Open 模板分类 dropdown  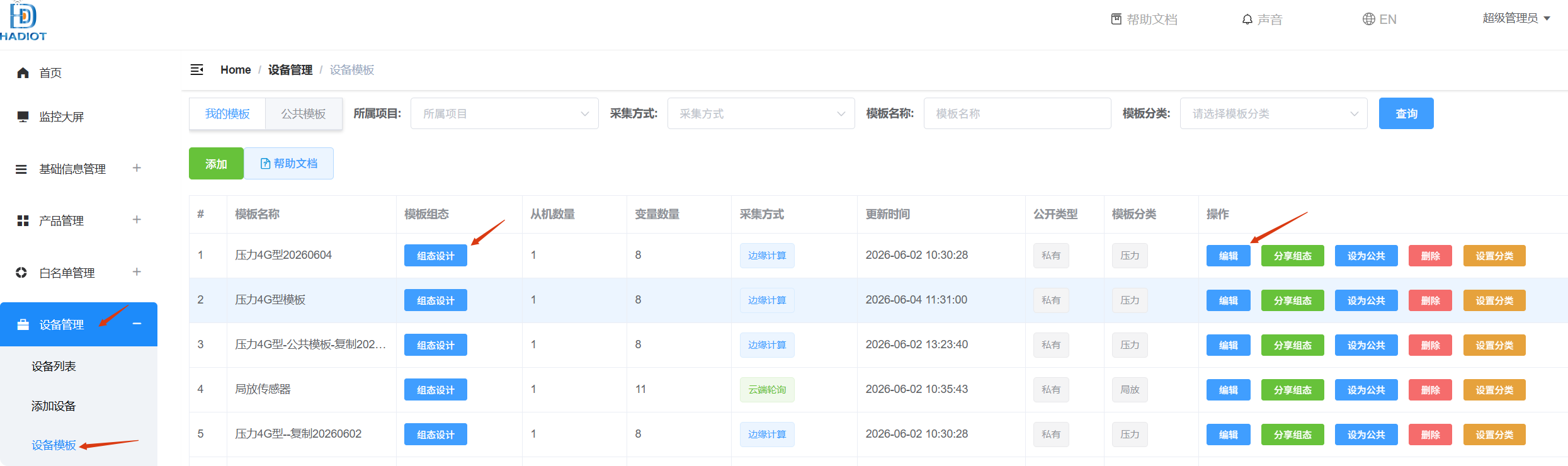(x=1273, y=113)
